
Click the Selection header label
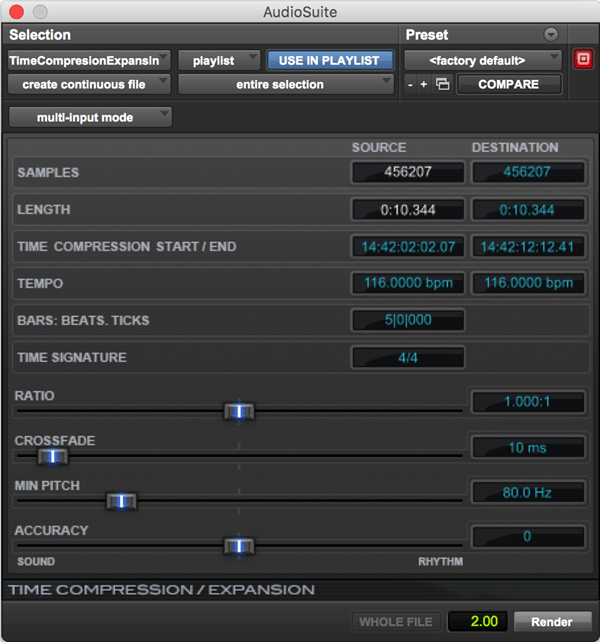(x=40, y=35)
